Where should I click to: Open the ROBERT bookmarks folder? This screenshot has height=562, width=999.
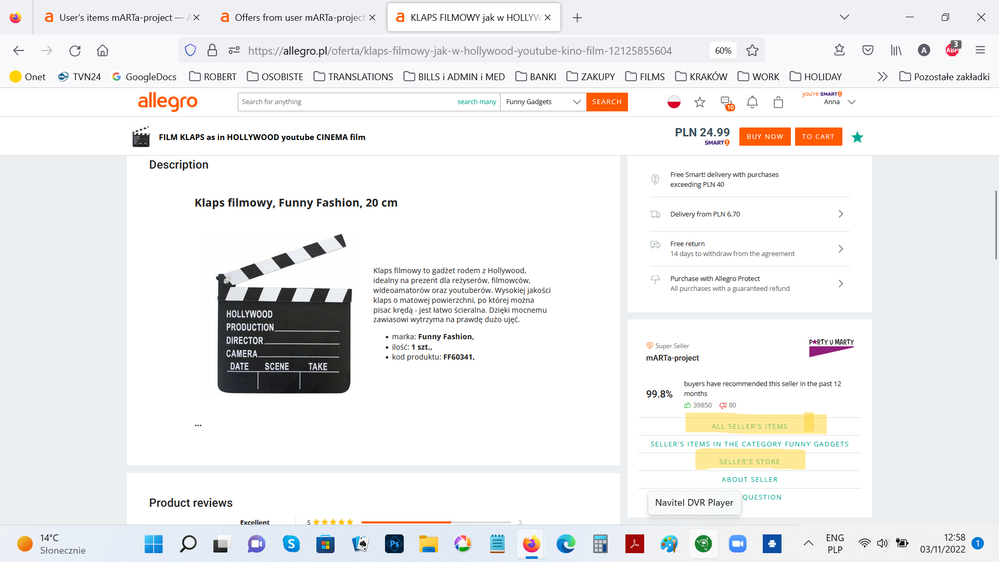[213, 76]
